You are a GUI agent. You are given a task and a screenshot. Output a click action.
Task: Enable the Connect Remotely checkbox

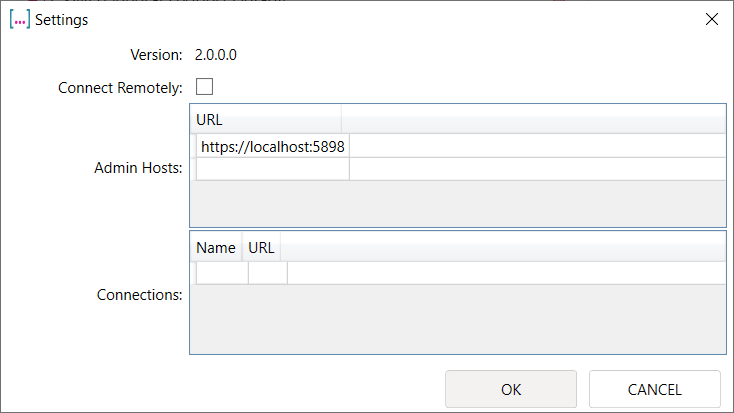tap(204, 86)
